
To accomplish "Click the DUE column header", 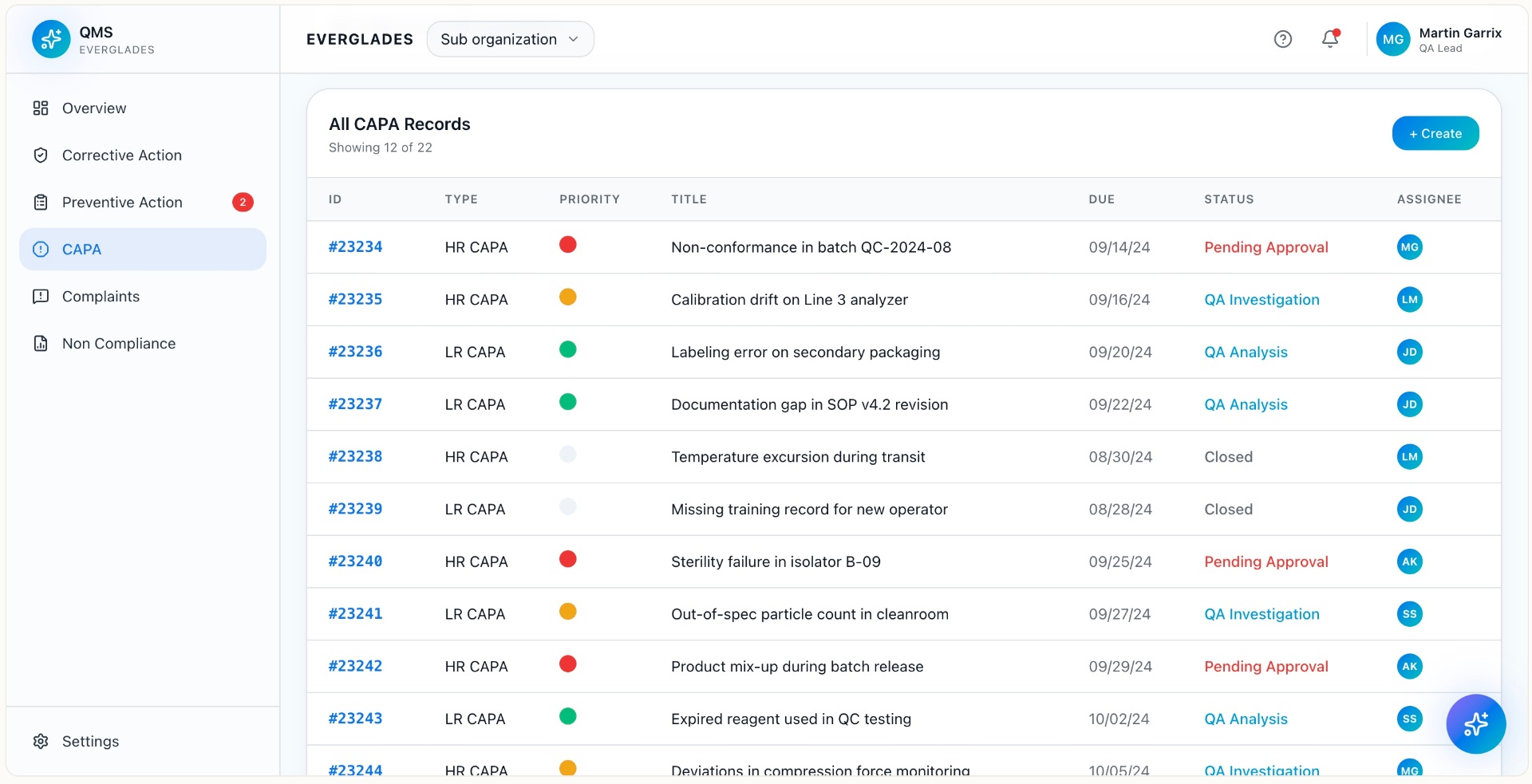I will (1101, 199).
